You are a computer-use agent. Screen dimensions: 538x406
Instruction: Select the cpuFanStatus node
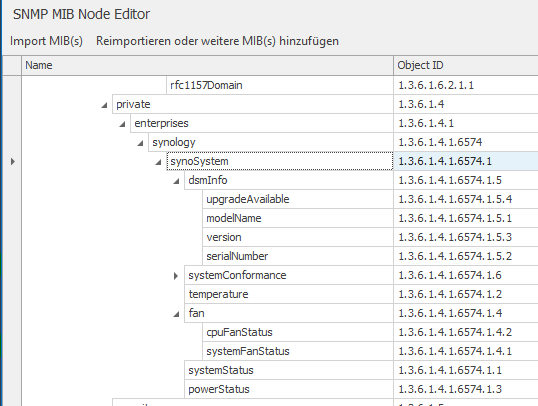click(298, 332)
